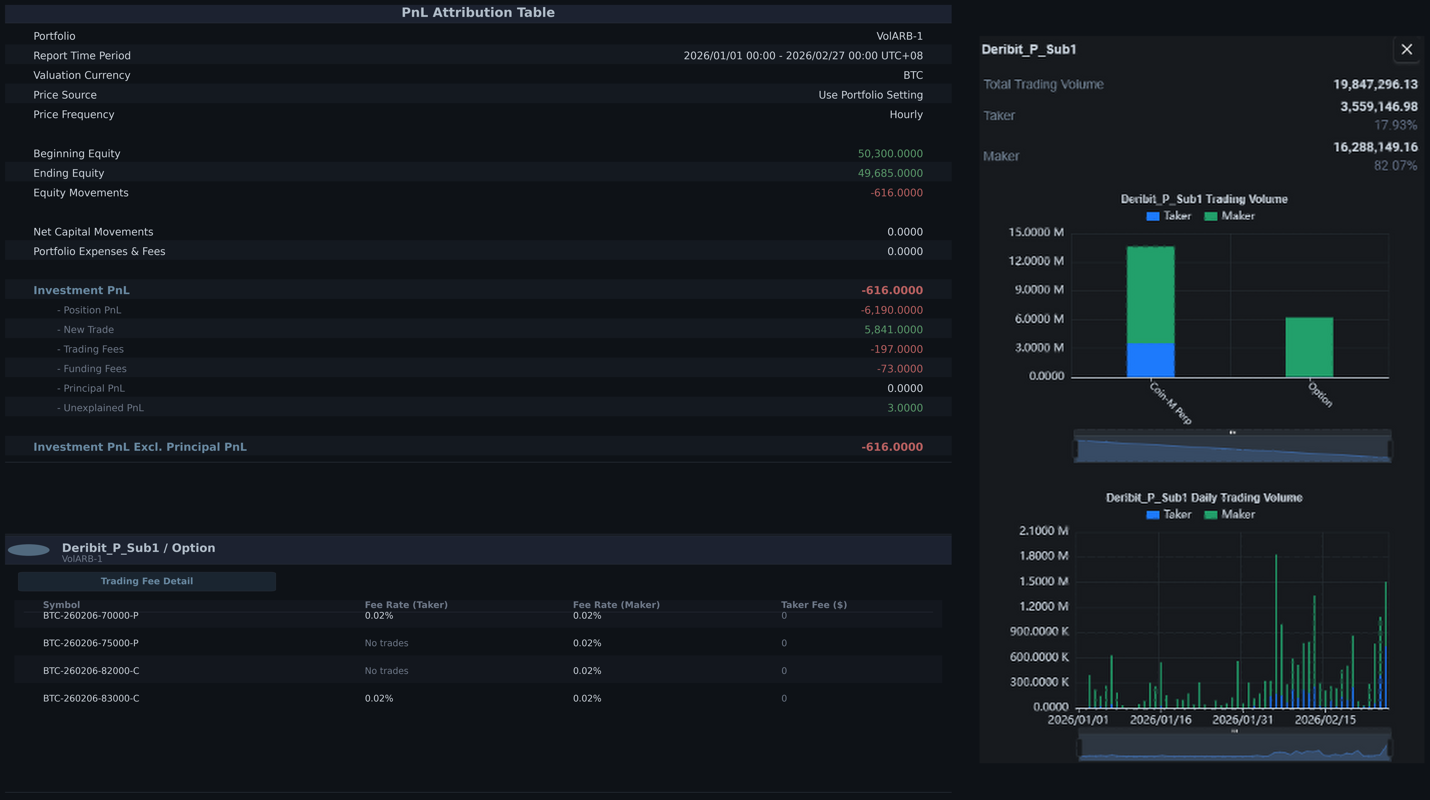The height and width of the screenshot is (800, 1430).
Task: Click the Maker volume value 16,288,149.16
Action: point(1375,147)
